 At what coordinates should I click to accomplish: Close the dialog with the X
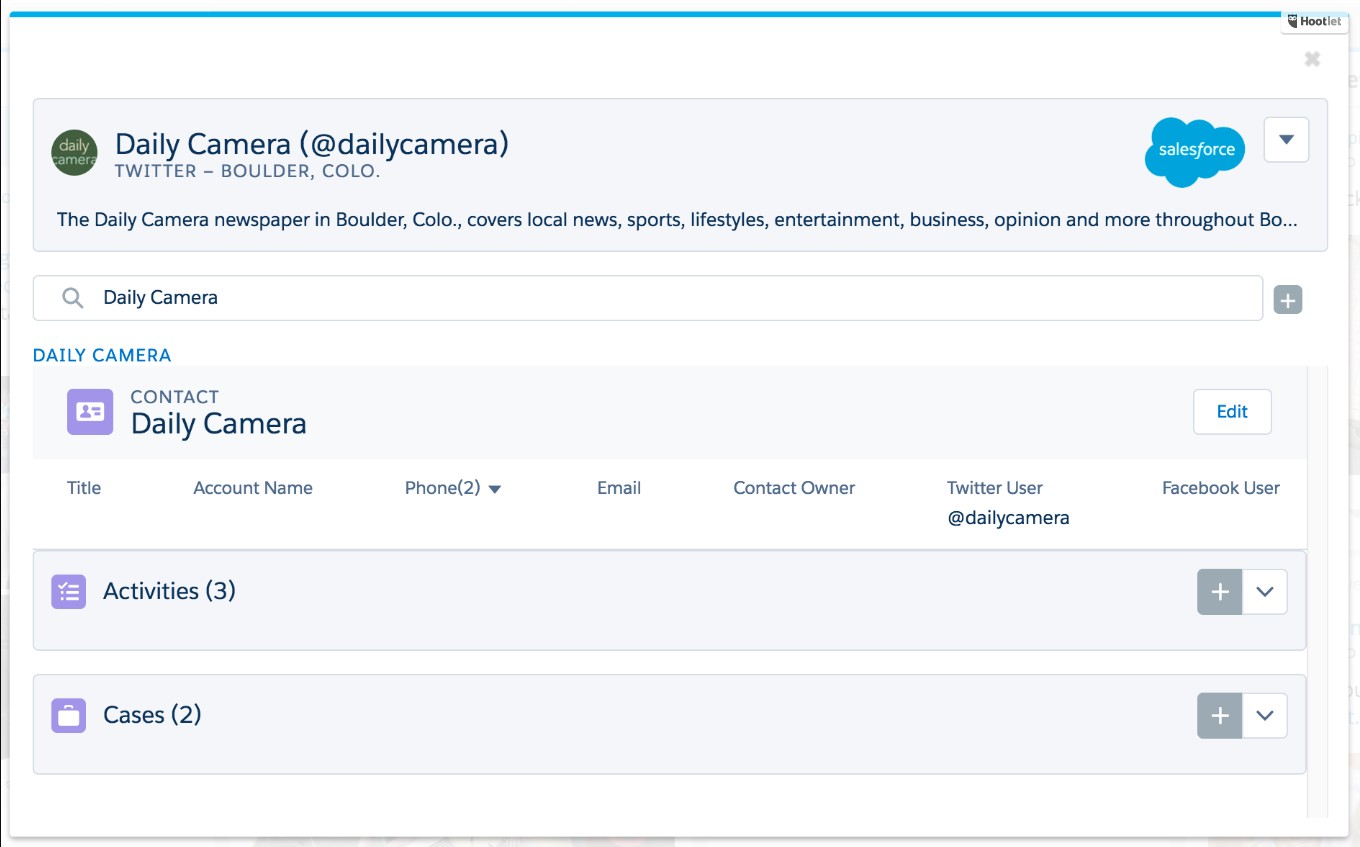[x=1313, y=59]
